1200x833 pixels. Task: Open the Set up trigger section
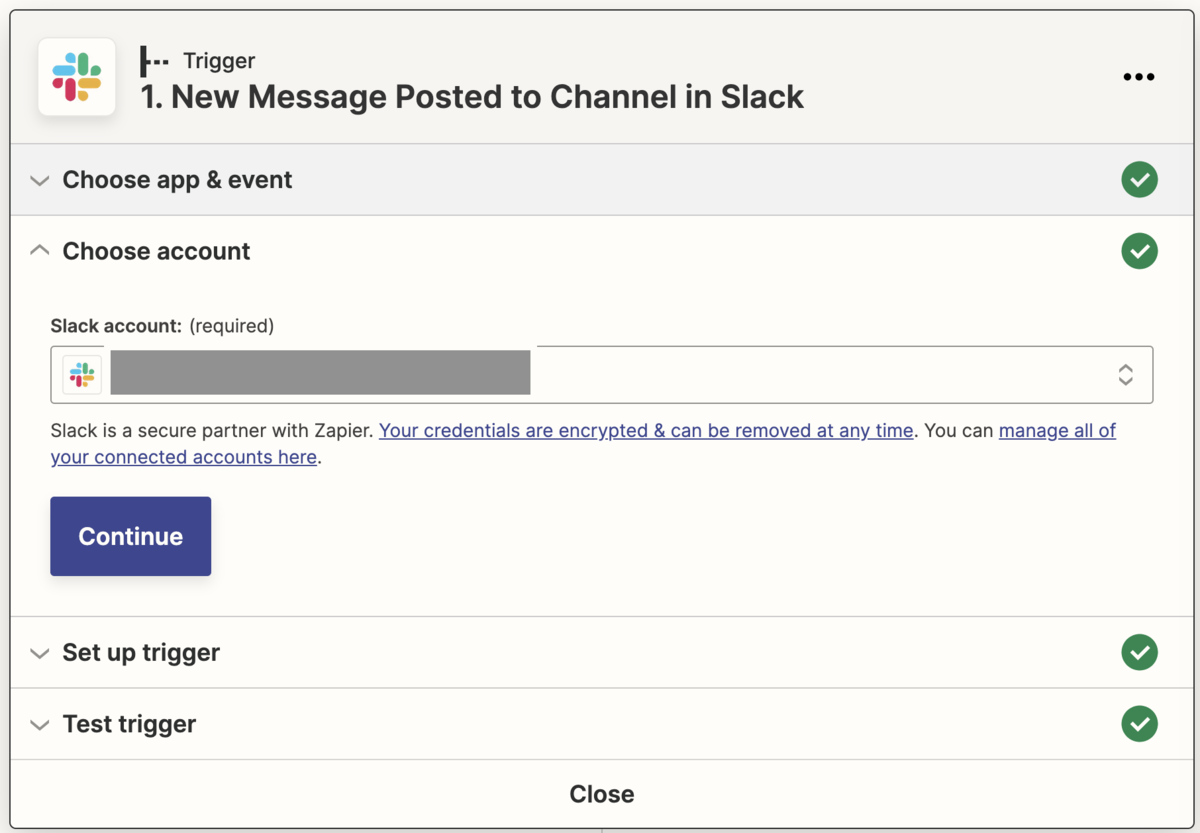click(141, 653)
